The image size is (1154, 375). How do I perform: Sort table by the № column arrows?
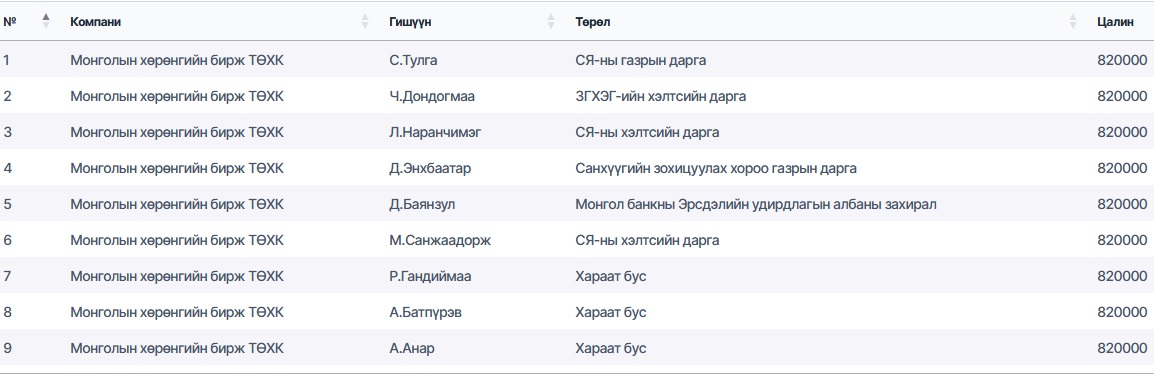tap(46, 21)
